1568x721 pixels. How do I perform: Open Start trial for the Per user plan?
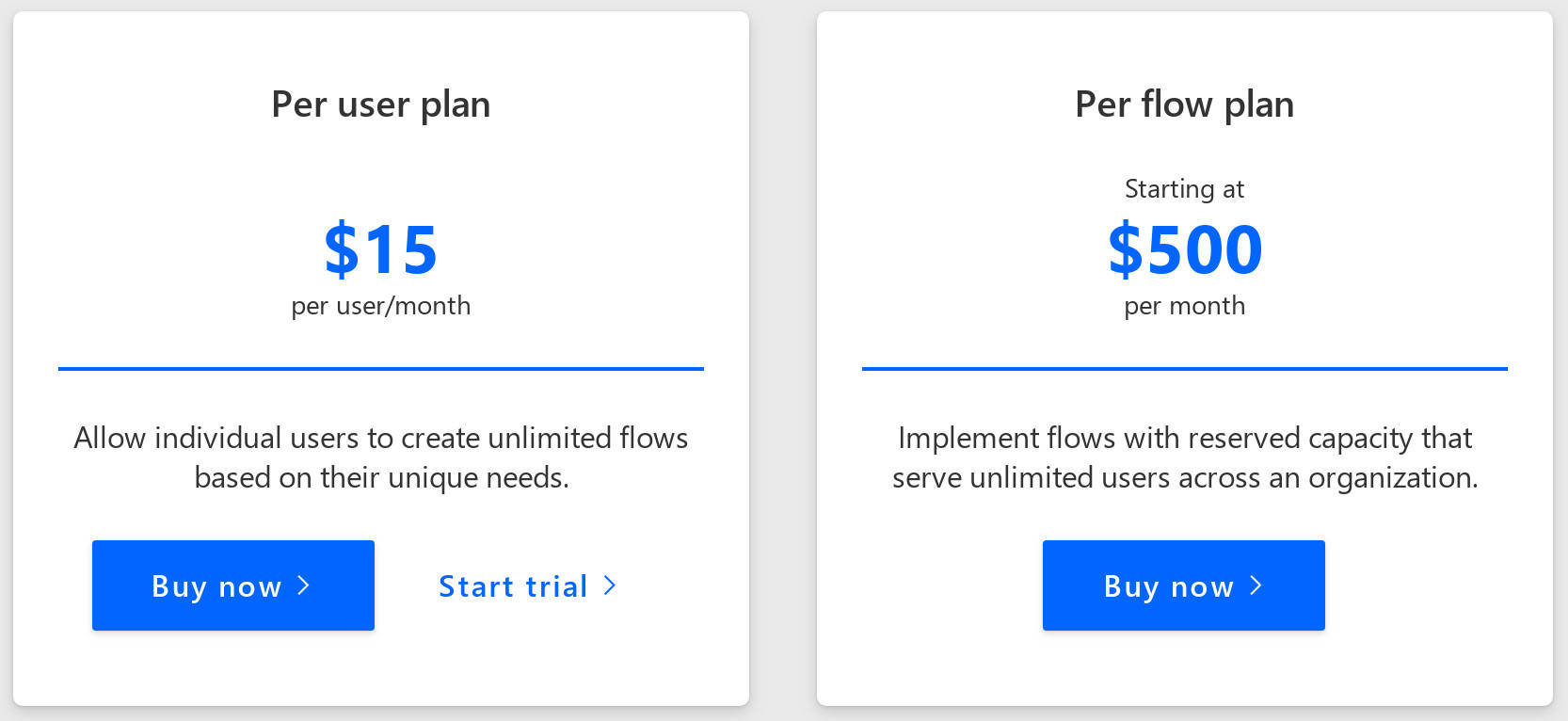513,585
